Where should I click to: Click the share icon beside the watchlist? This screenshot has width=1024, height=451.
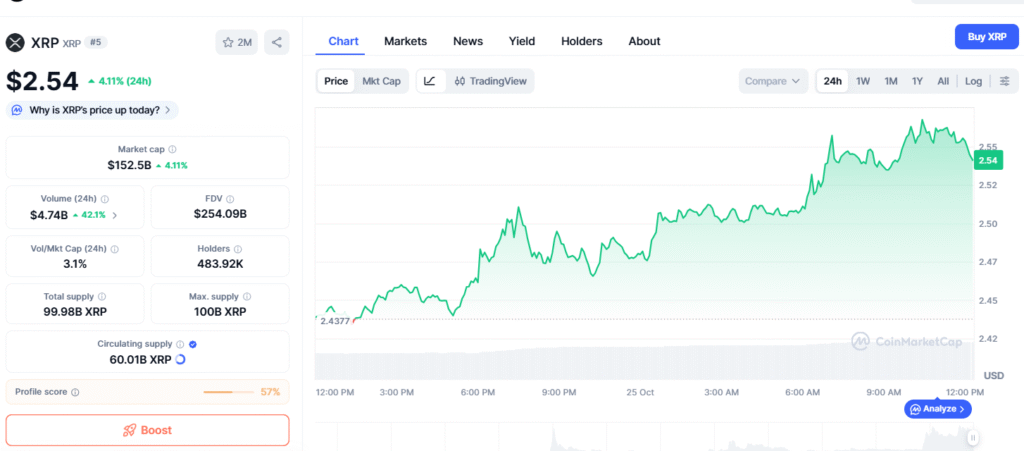pos(277,42)
